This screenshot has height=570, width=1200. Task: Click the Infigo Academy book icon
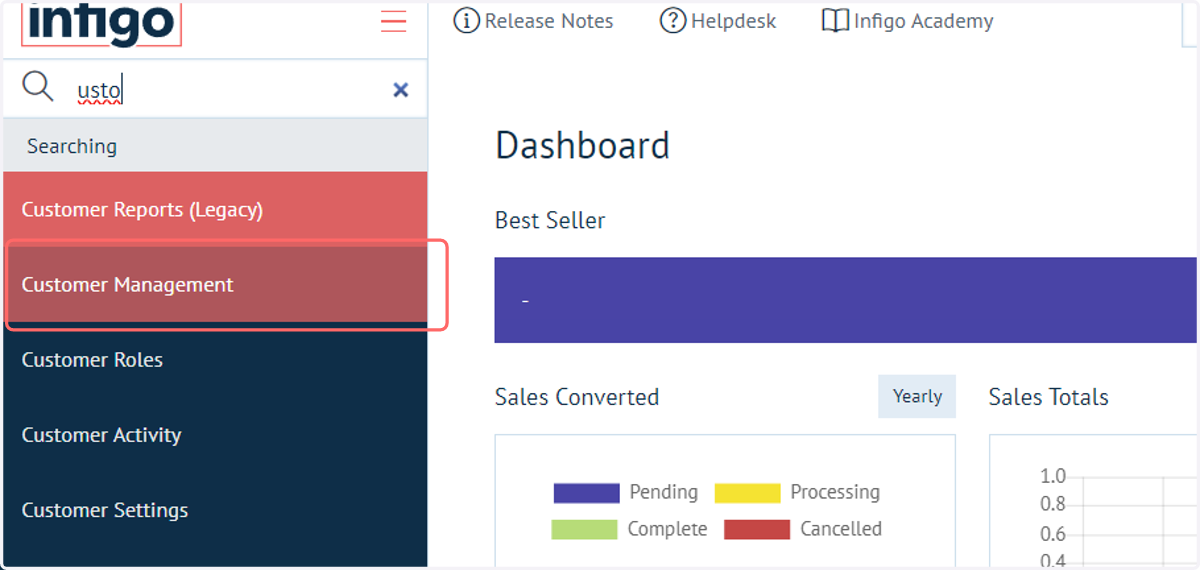point(835,21)
